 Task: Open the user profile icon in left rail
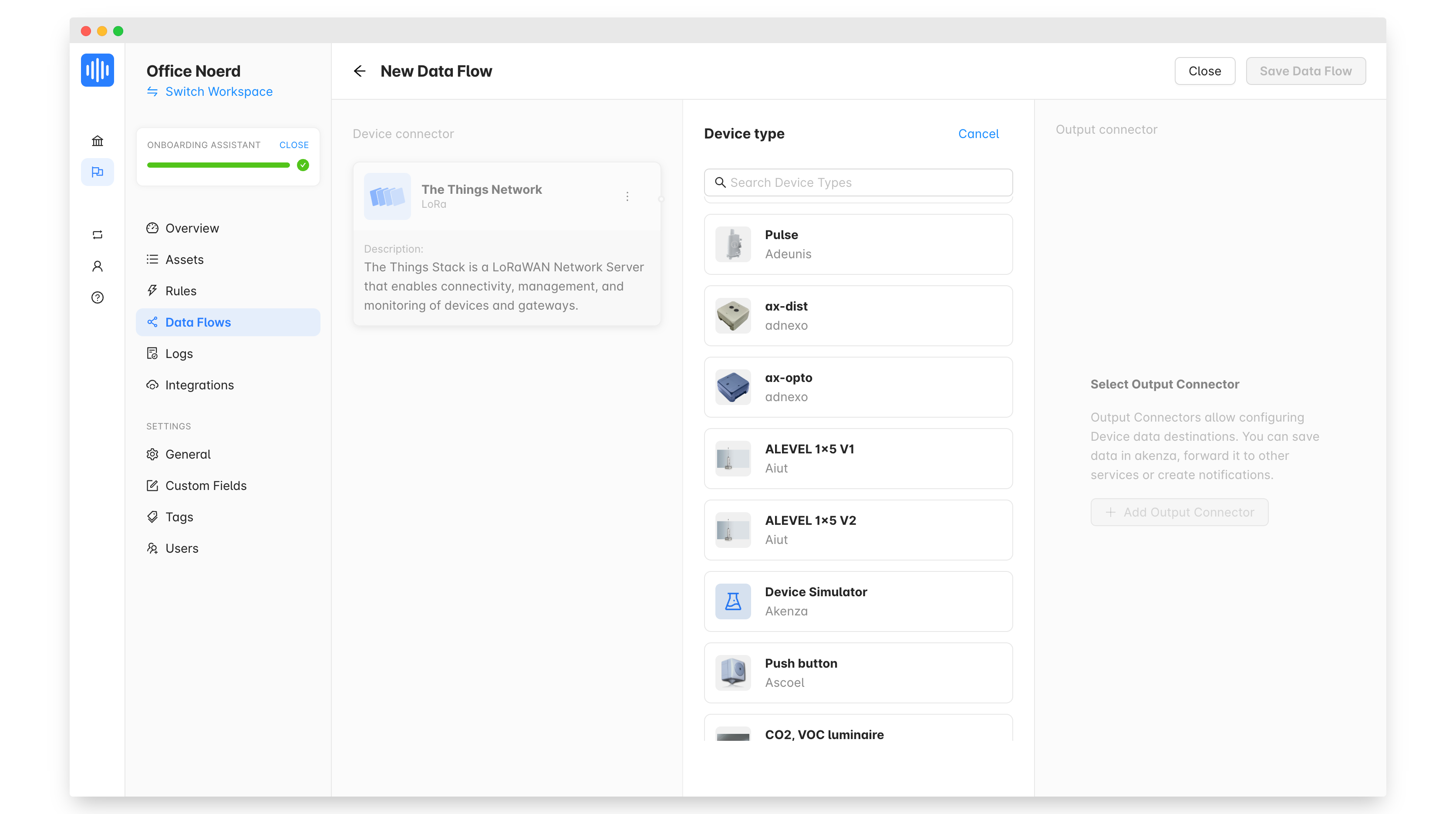click(x=97, y=266)
